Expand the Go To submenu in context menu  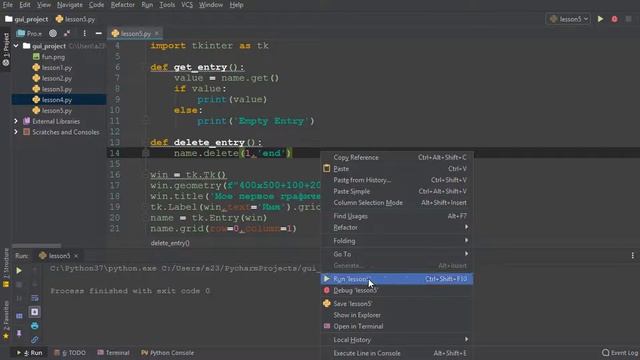coord(397,254)
